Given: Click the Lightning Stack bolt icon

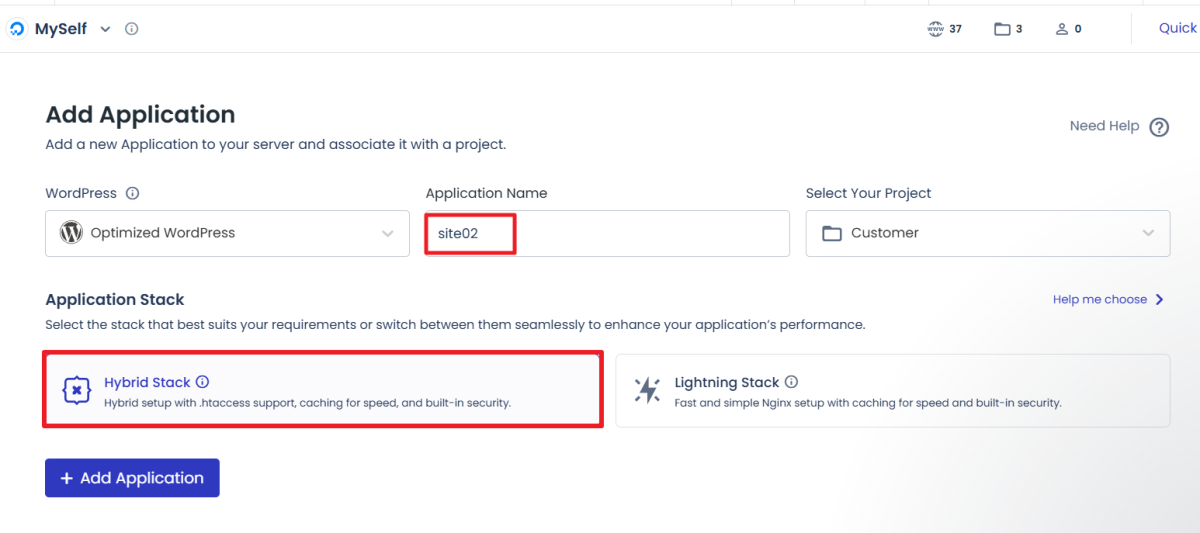Looking at the screenshot, I should click(x=648, y=390).
